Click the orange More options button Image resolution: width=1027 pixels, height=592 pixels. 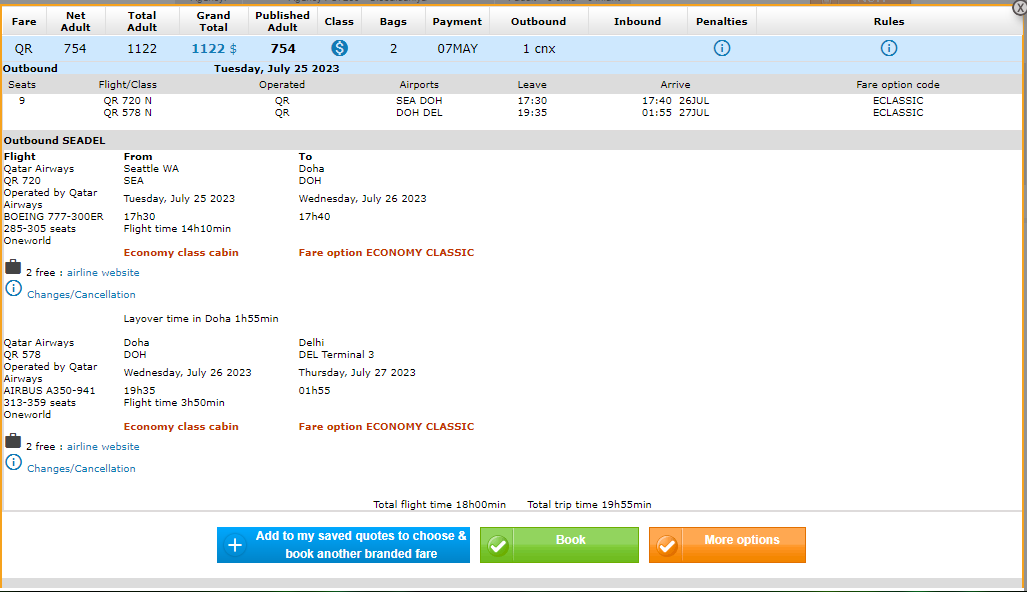pyautogui.click(x=727, y=545)
